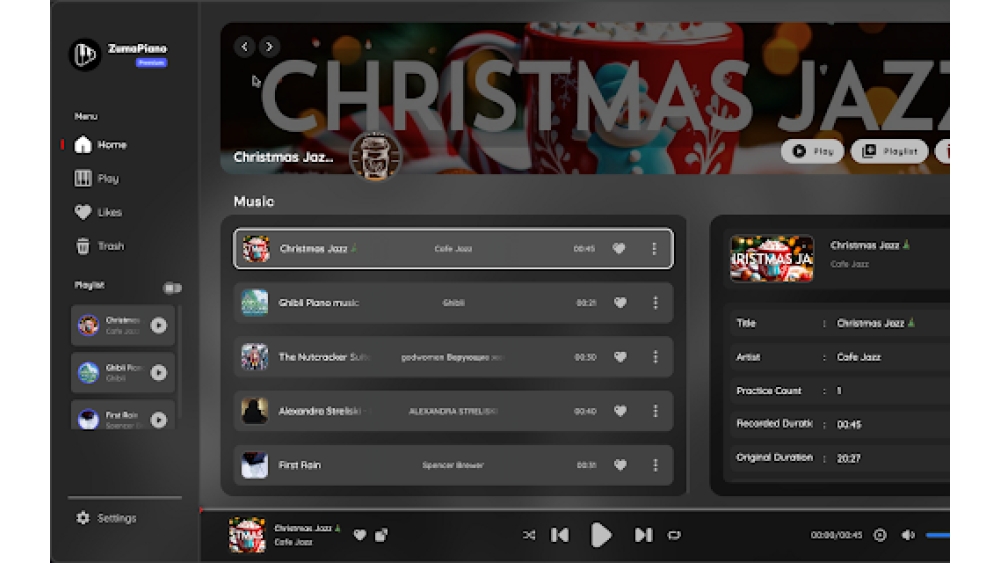This screenshot has width=1000, height=563.
Task: Toggle the heart on First Rain row
Action: coord(620,465)
